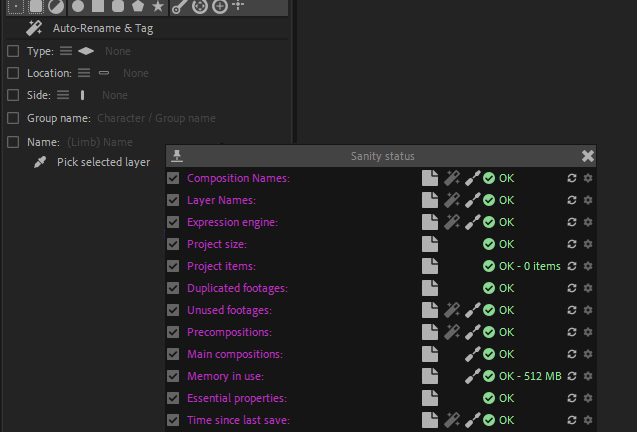Click the Duplicated footages label
637x432 pixels.
pos(237,288)
